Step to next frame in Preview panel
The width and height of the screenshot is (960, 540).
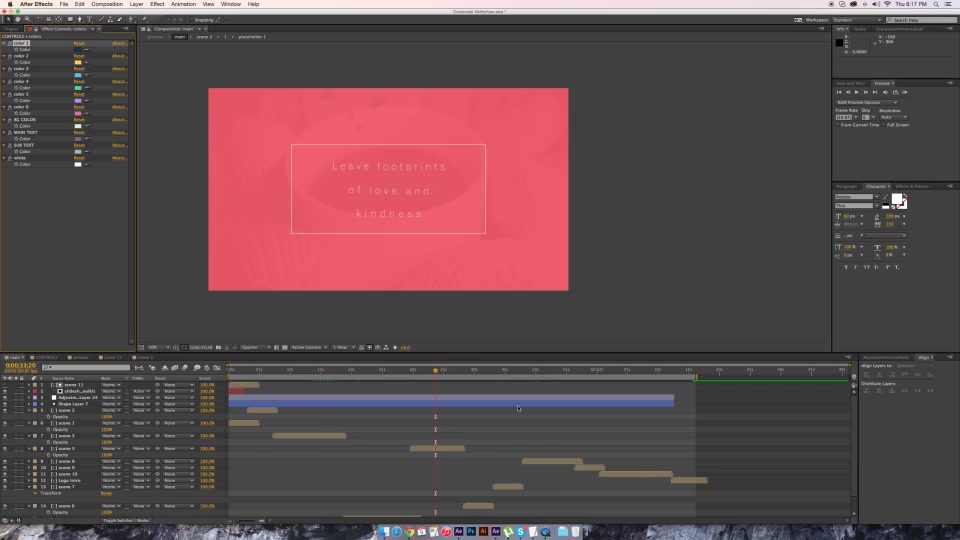(866, 92)
